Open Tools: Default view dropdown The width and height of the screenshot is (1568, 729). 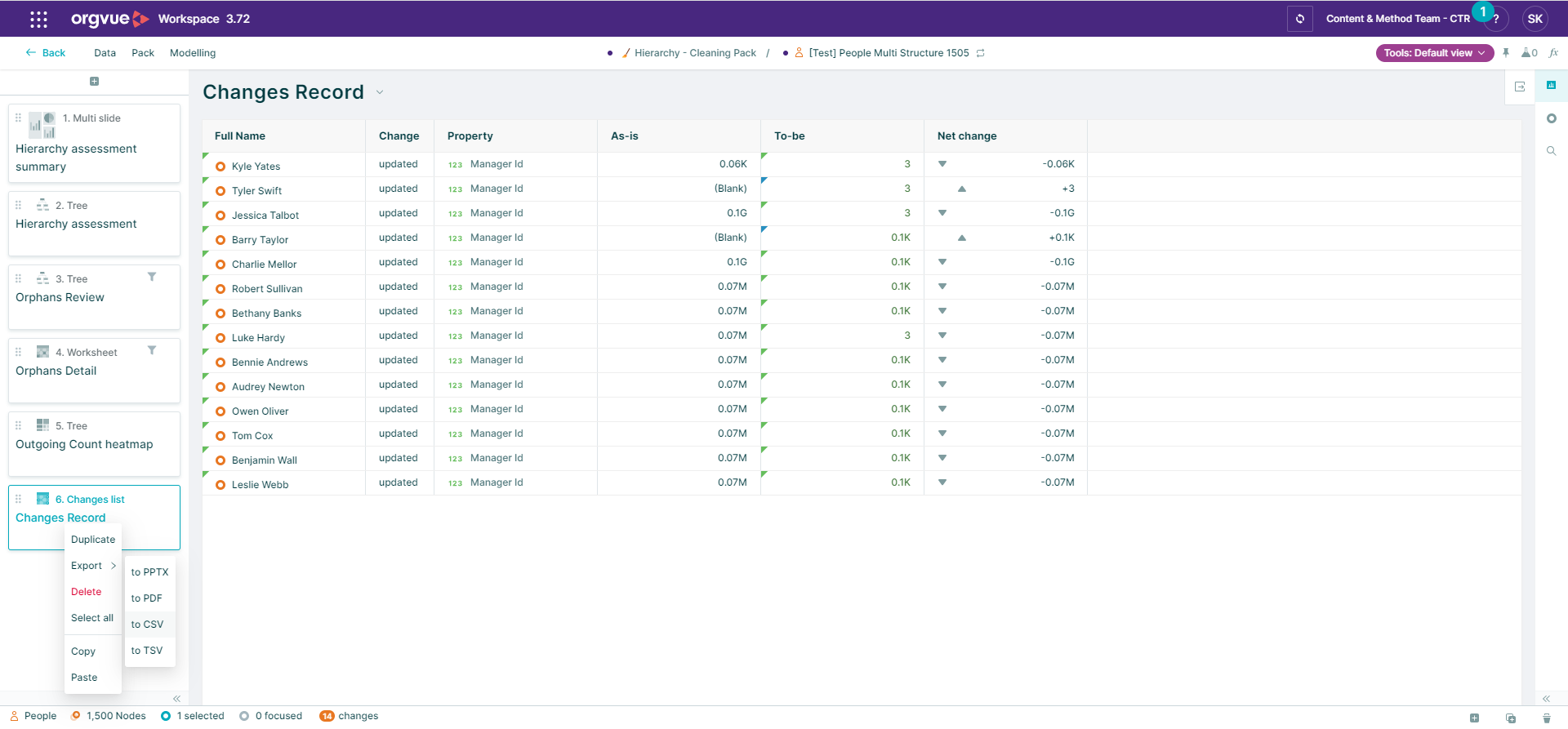(x=1434, y=53)
